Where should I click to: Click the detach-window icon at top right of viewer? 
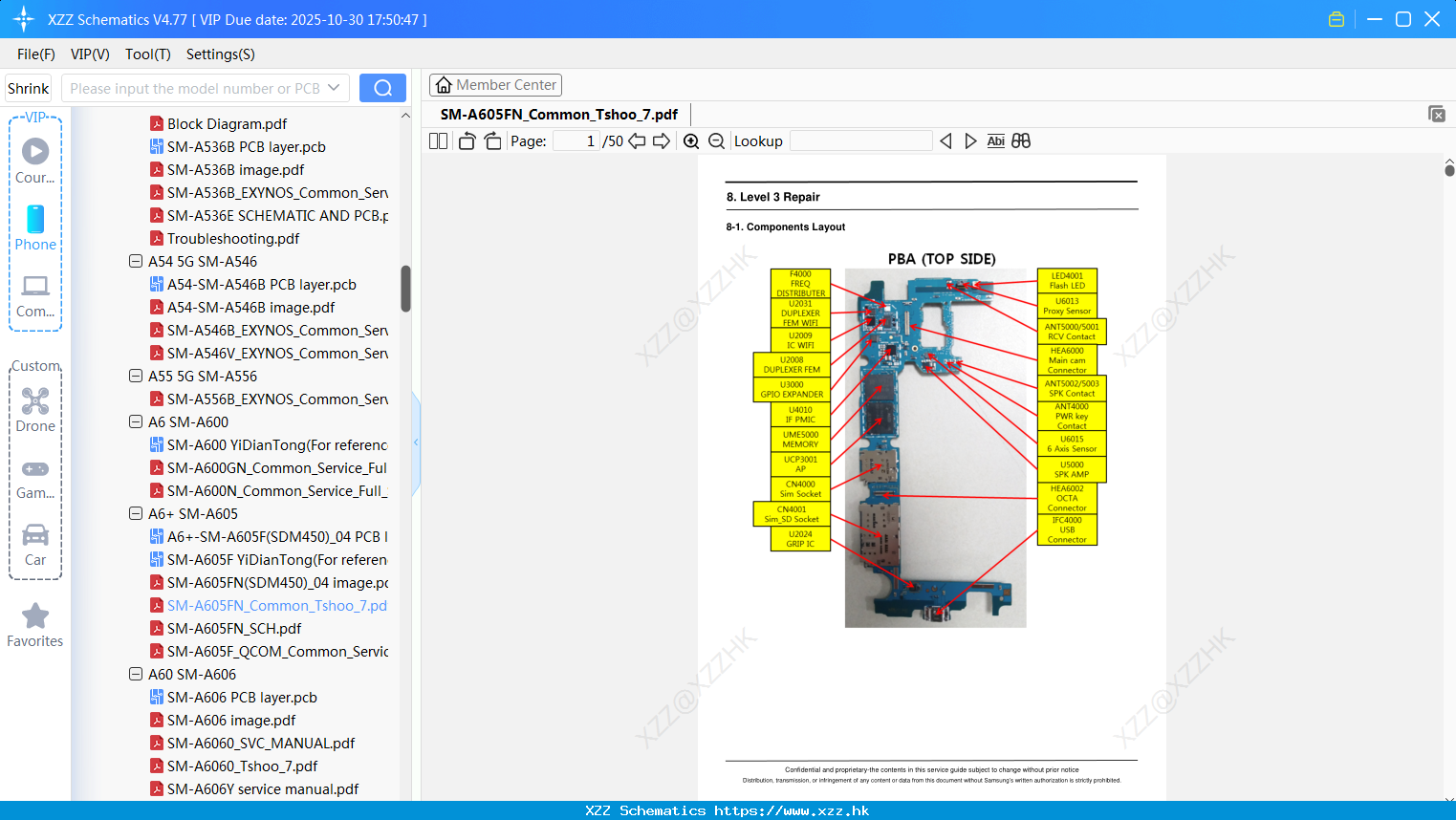pos(1437,114)
